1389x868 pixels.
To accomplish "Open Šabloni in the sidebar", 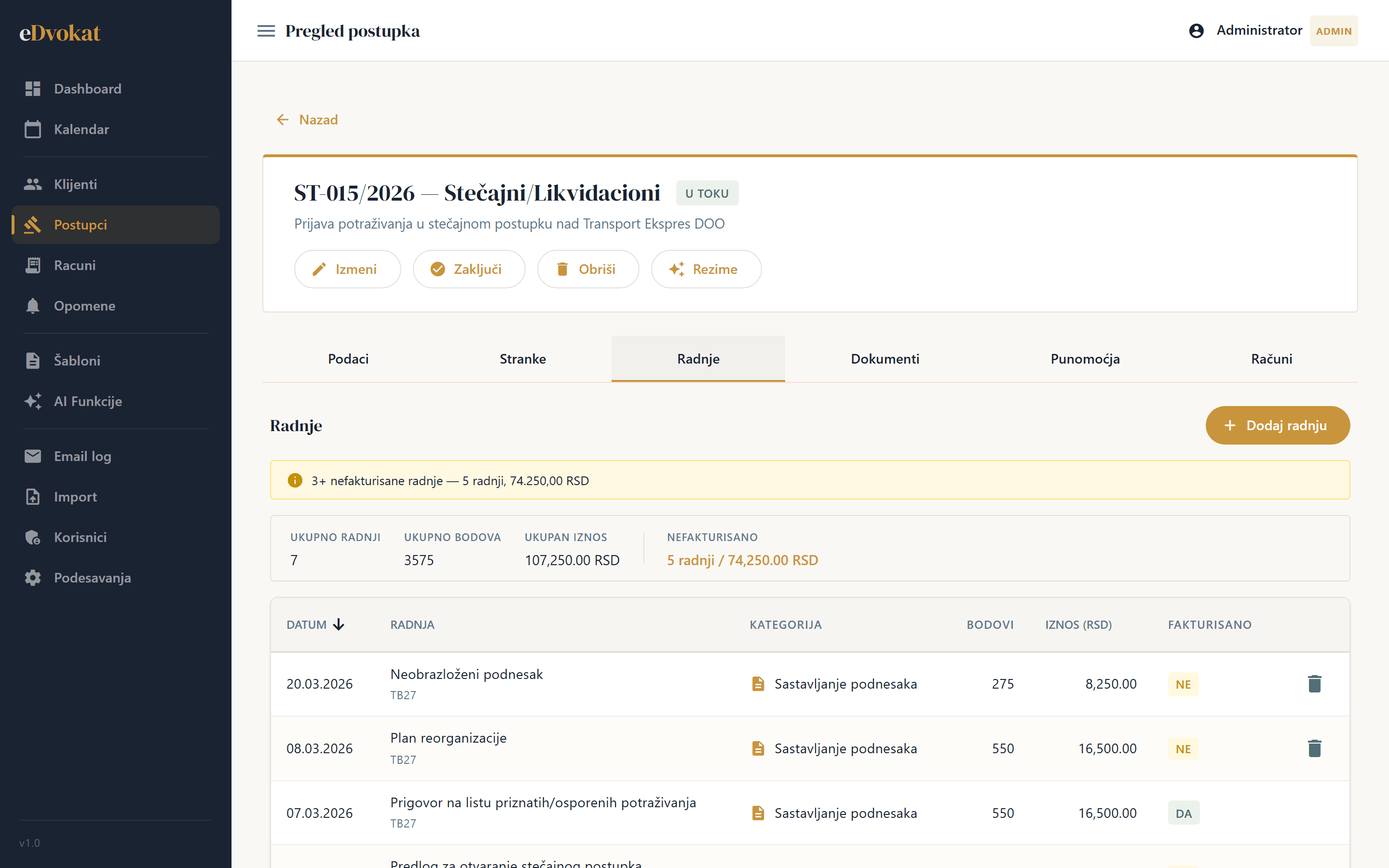I will coord(115,361).
